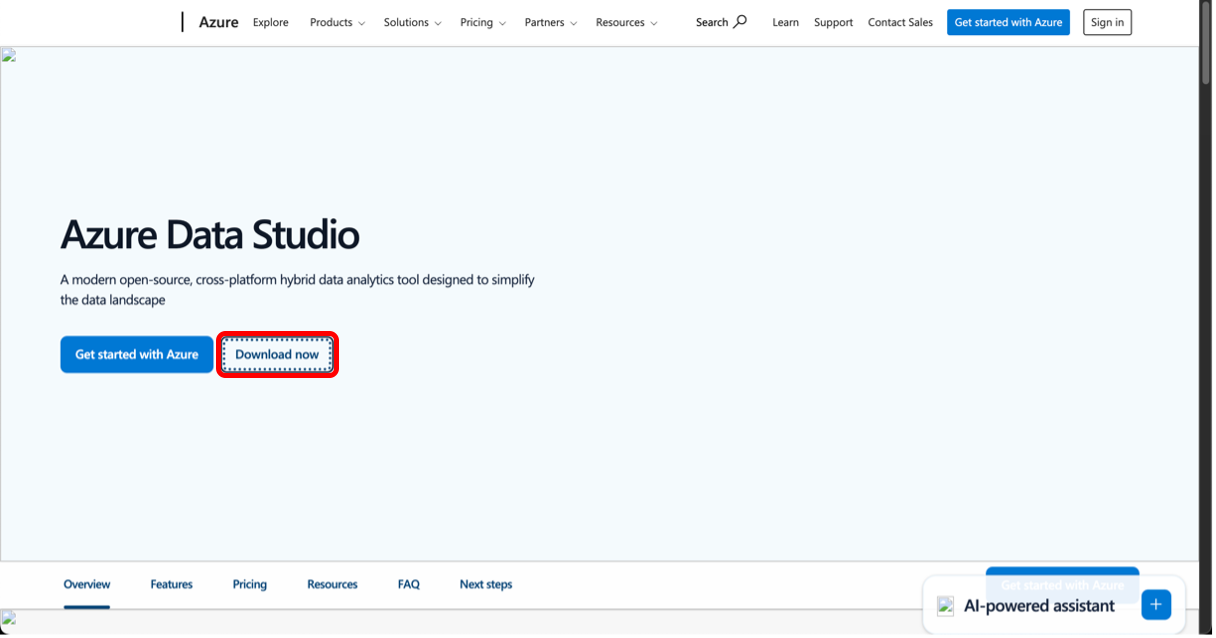Switch to the Features tab
The image size is (1216, 638).
tap(172, 585)
